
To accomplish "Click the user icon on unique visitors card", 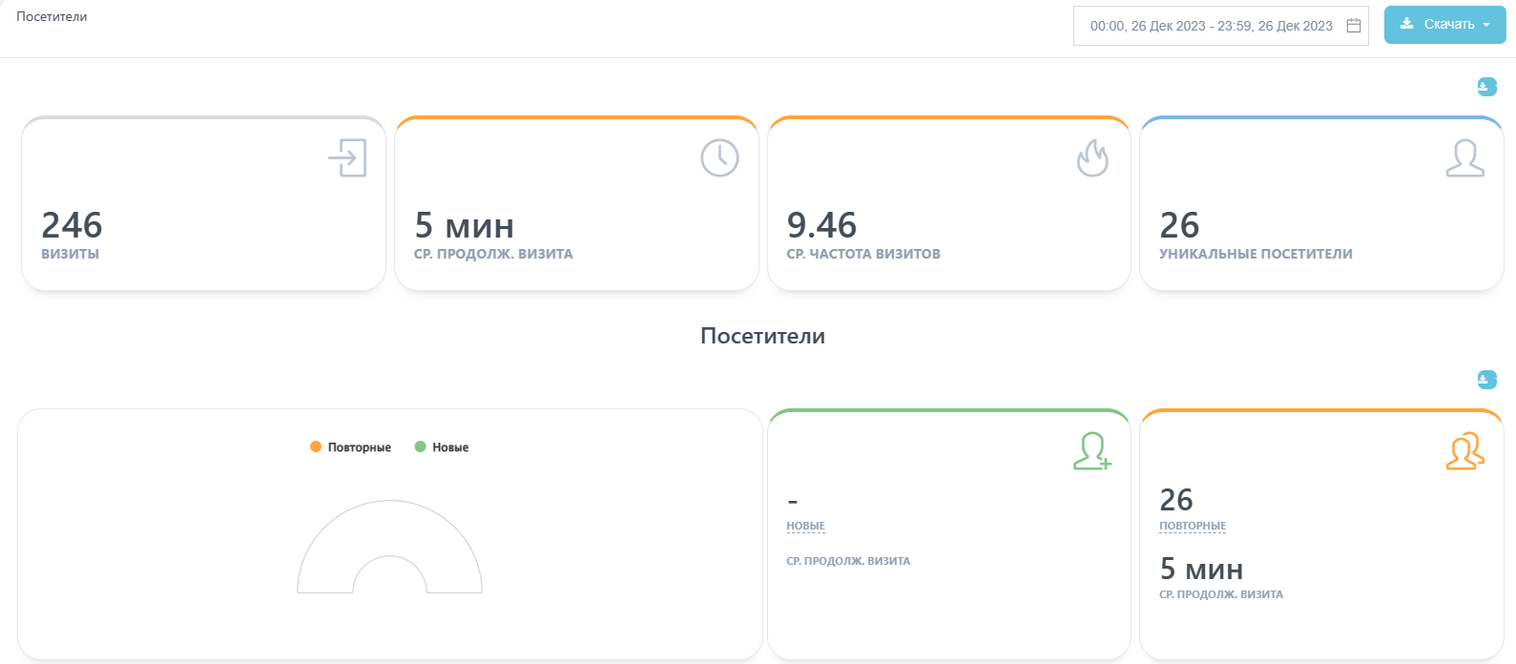I will [1465, 158].
